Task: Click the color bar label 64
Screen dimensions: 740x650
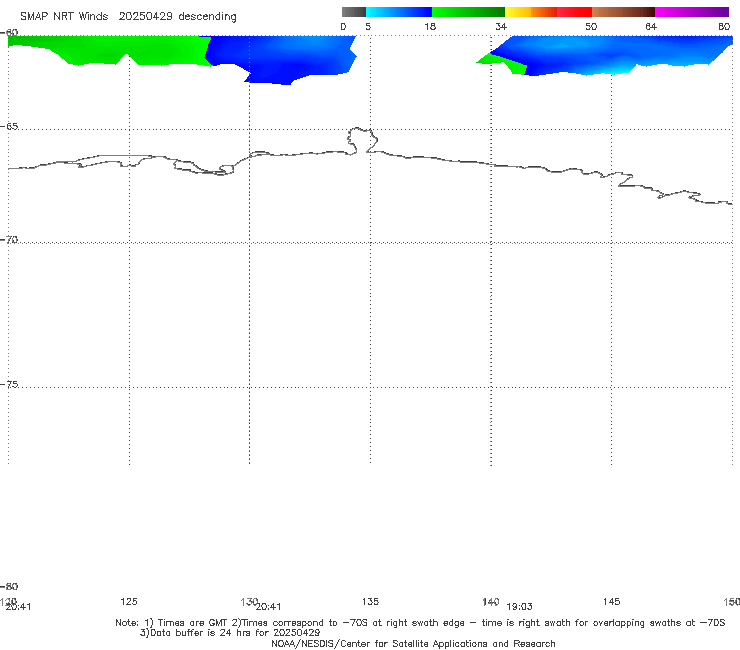Action: [x=651, y=26]
